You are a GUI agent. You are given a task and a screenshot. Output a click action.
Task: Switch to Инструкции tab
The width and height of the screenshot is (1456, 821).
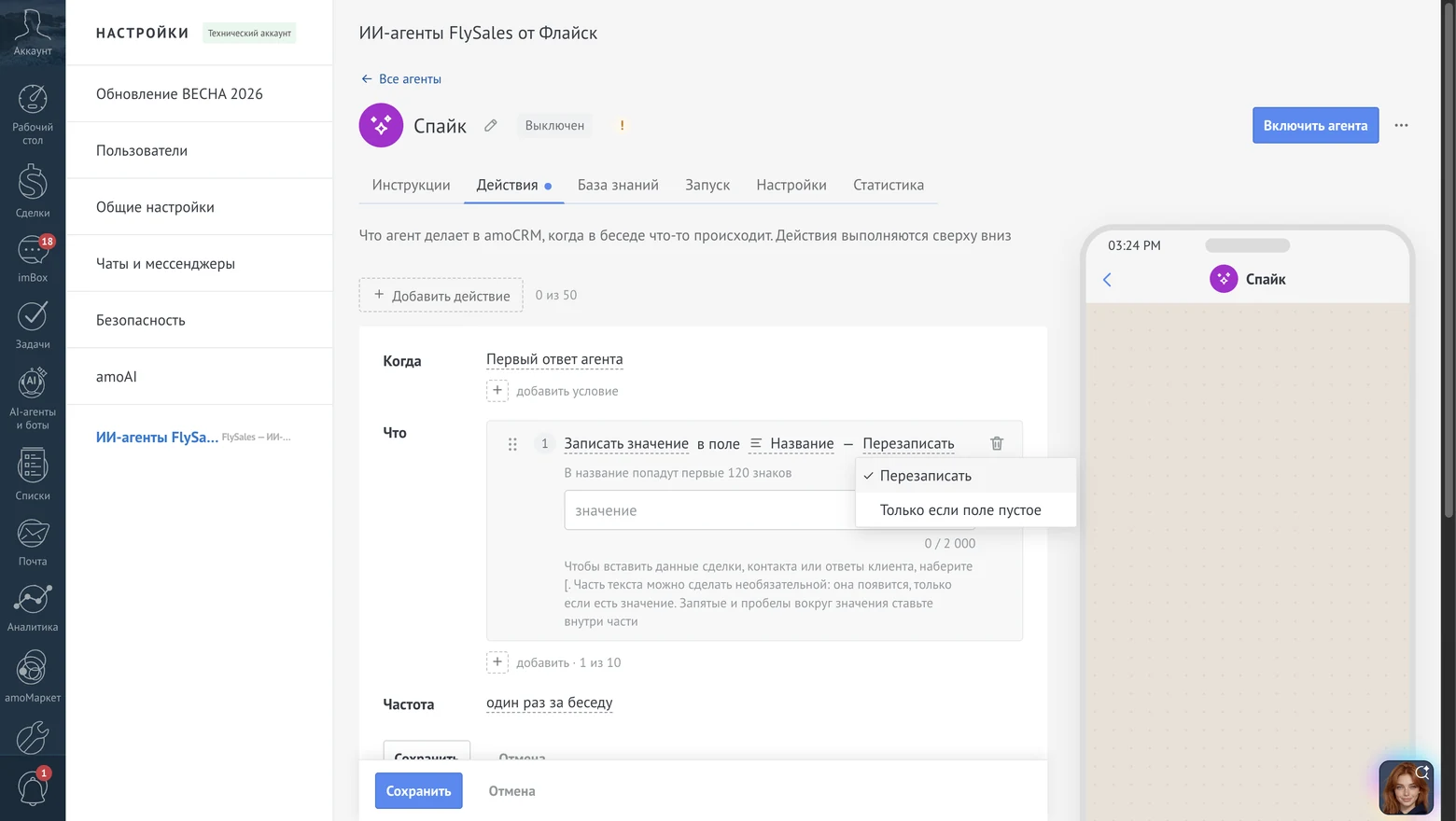pos(411,185)
